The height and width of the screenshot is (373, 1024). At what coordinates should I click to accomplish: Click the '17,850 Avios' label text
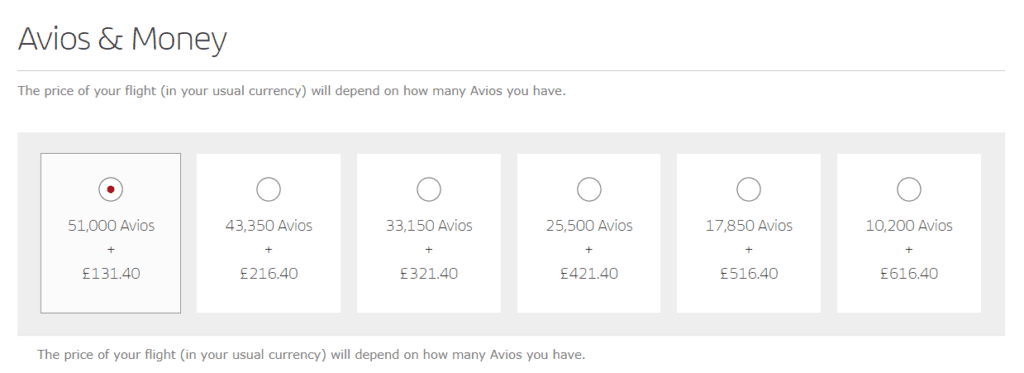tap(748, 225)
